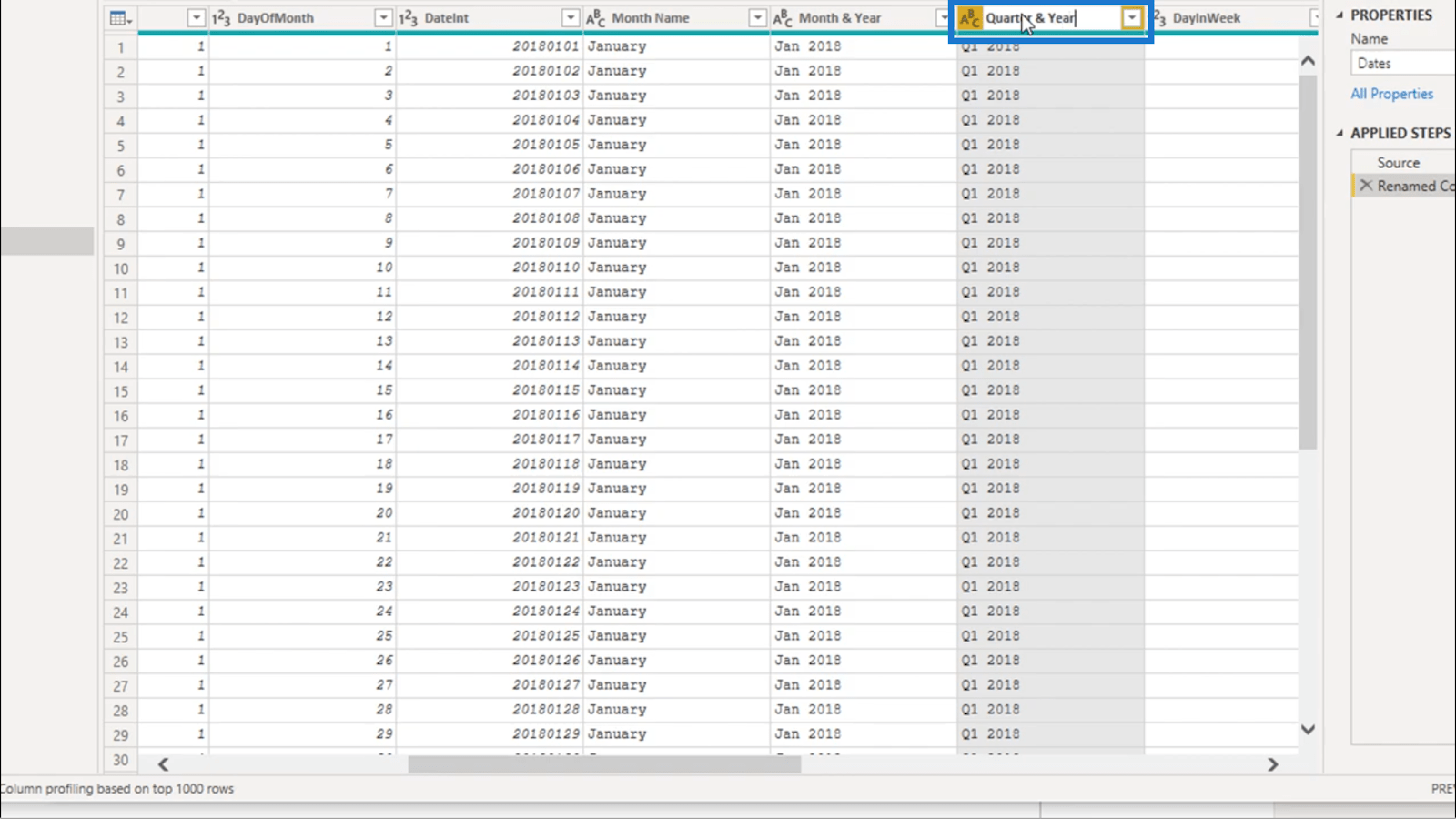This screenshot has width=1456, height=819.
Task: Collapse the APPLIED STEPS section
Action: coord(1340,133)
